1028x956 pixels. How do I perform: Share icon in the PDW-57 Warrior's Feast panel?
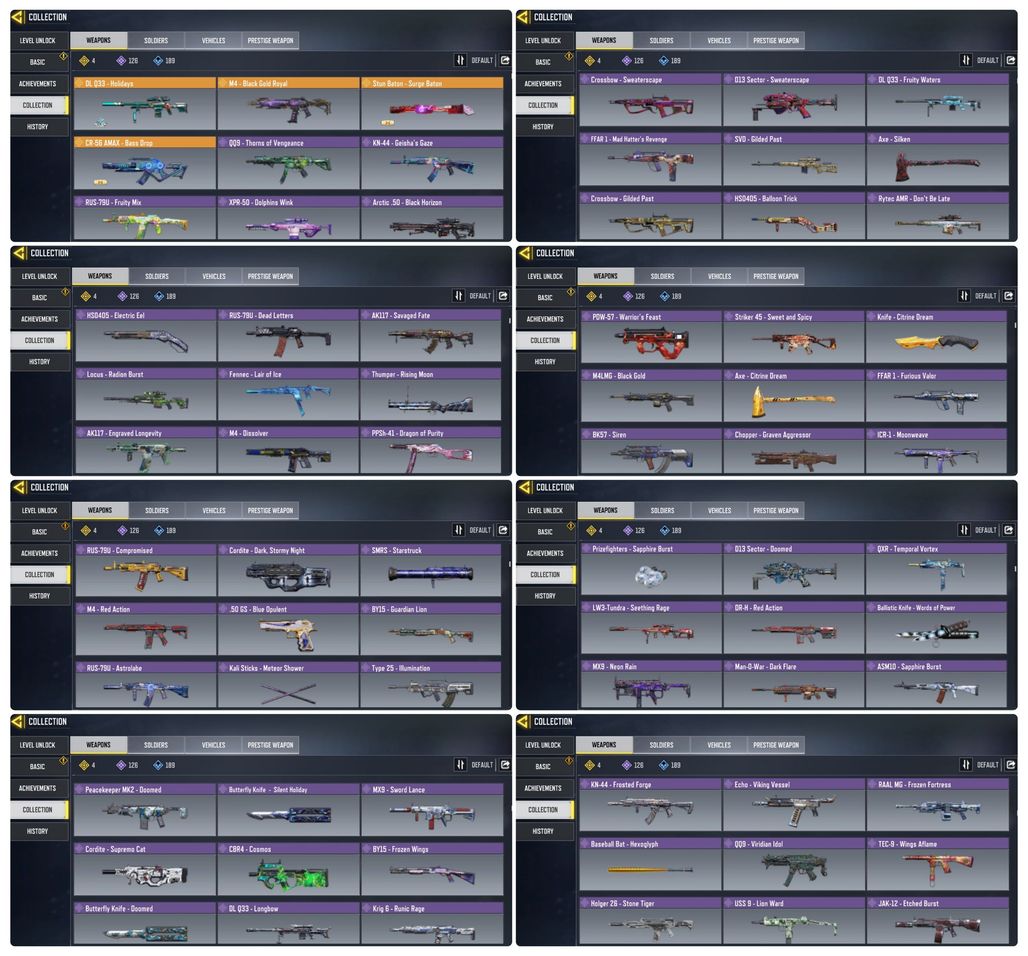click(x=1009, y=296)
